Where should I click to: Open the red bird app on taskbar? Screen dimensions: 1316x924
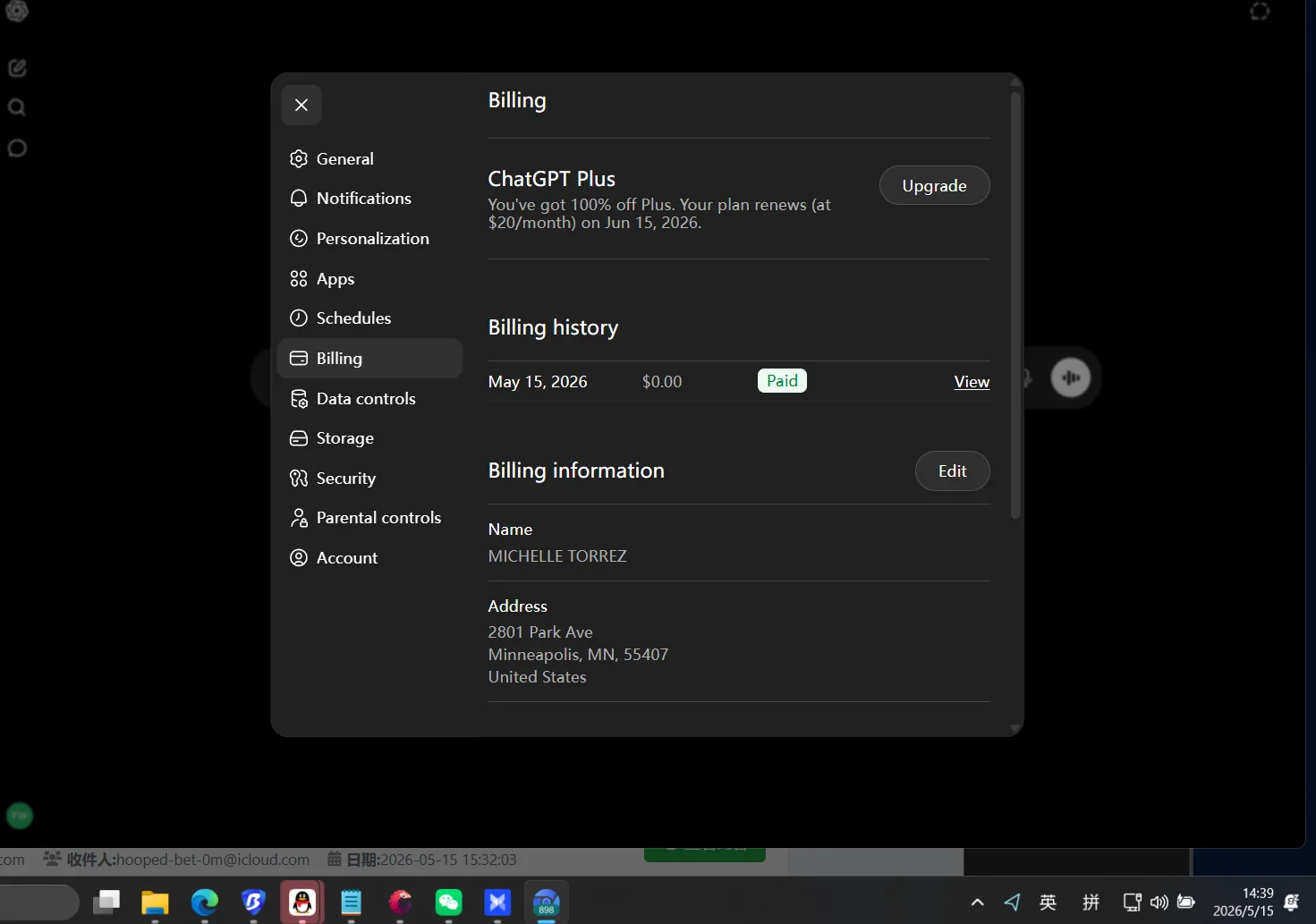pyautogui.click(x=400, y=902)
